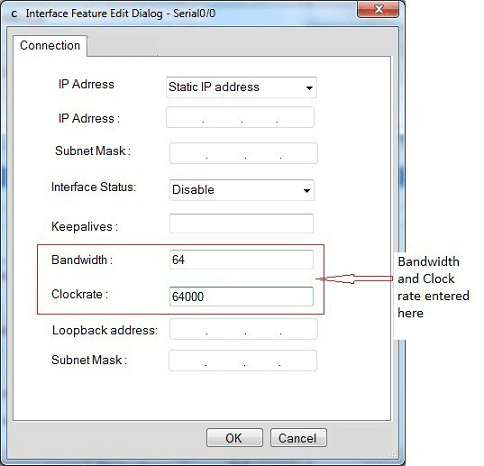Viewport: 484px width, 466px height.
Task: Click the Clockrate field showing 64000
Action: (241, 296)
